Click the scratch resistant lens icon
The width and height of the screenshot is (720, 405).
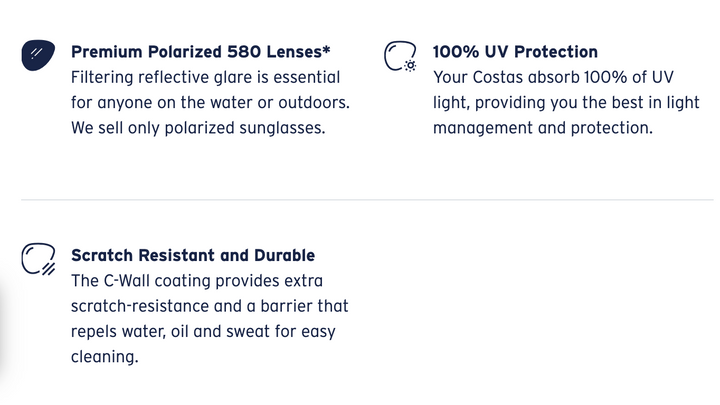pyautogui.click(x=39, y=259)
